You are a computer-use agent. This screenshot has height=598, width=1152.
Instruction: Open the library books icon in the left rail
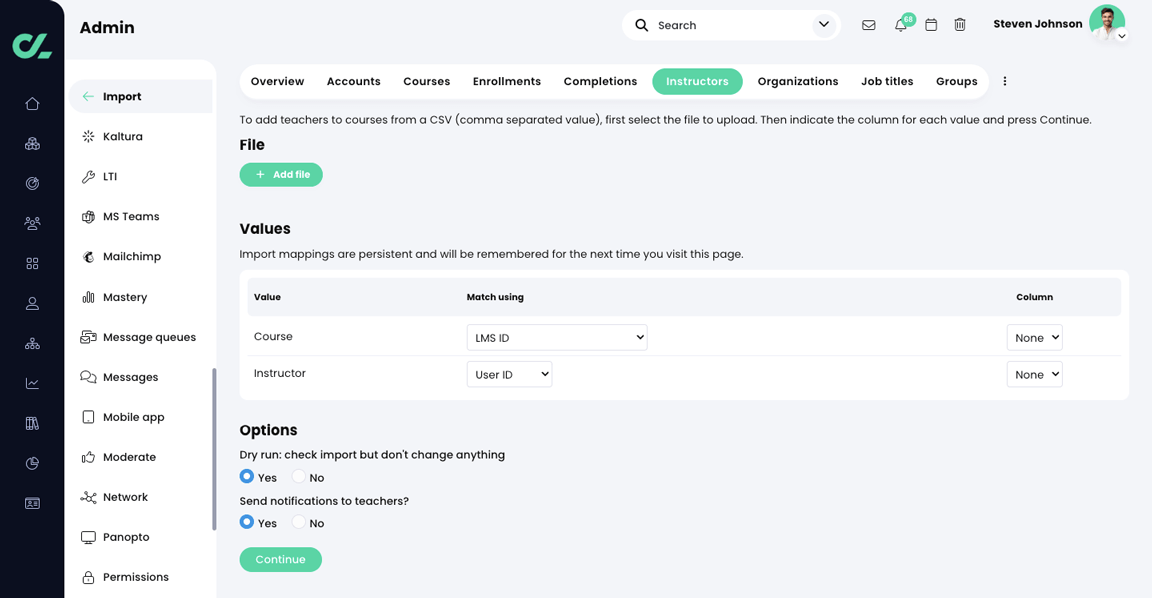(x=32, y=423)
